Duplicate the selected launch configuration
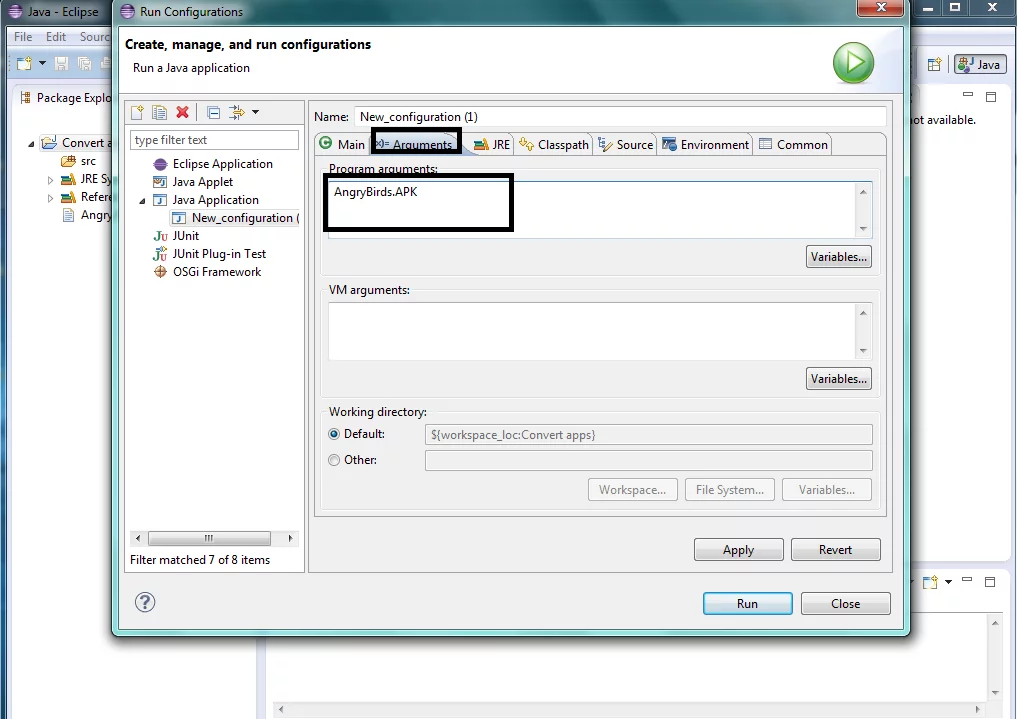 pyautogui.click(x=159, y=112)
